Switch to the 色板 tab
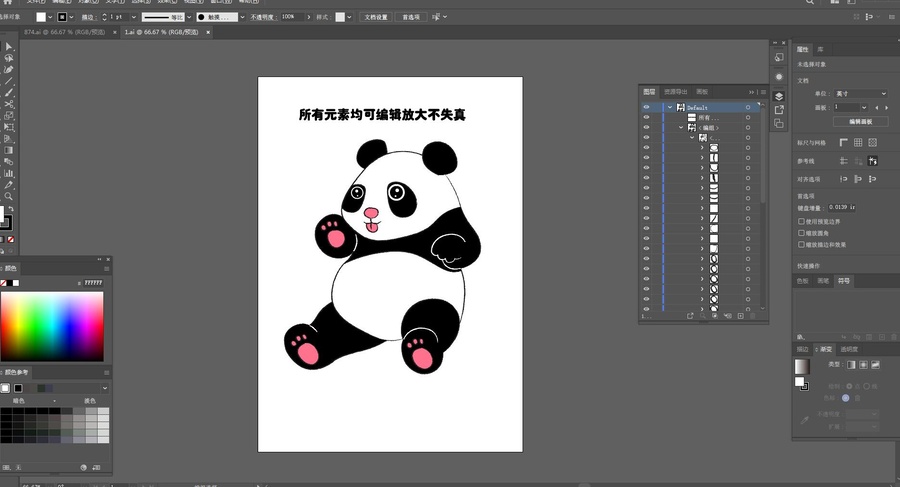Viewport: 900px width, 487px height. pyautogui.click(x=802, y=281)
